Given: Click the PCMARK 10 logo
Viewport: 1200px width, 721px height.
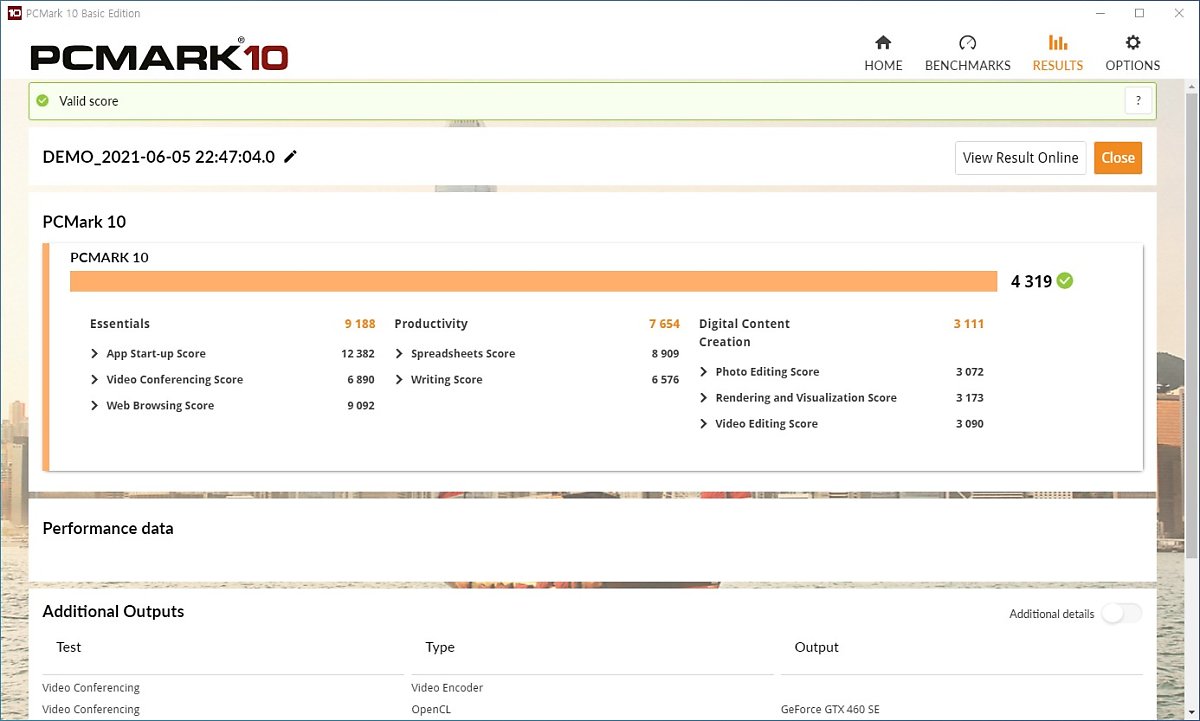Looking at the screenshot, I should (159, 56).
